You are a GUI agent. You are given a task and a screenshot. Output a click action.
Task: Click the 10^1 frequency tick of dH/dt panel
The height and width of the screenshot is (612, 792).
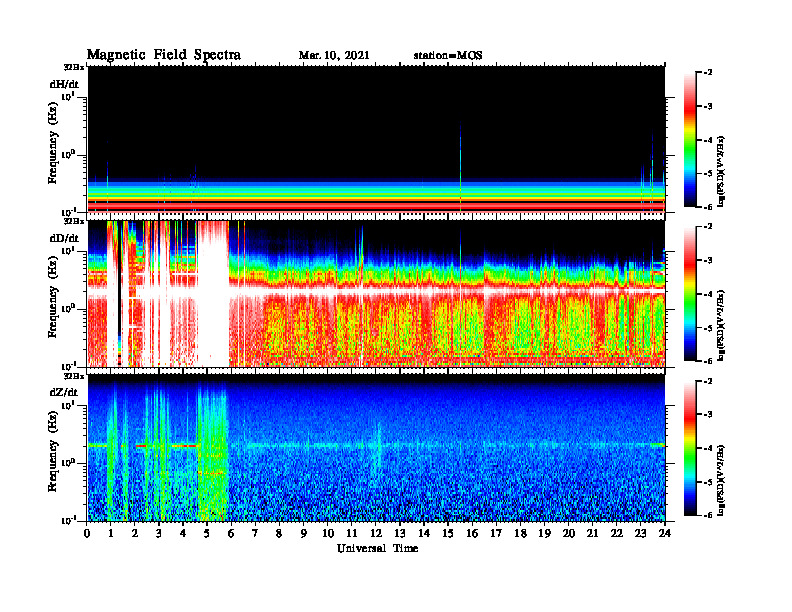(x=69, y=96)
